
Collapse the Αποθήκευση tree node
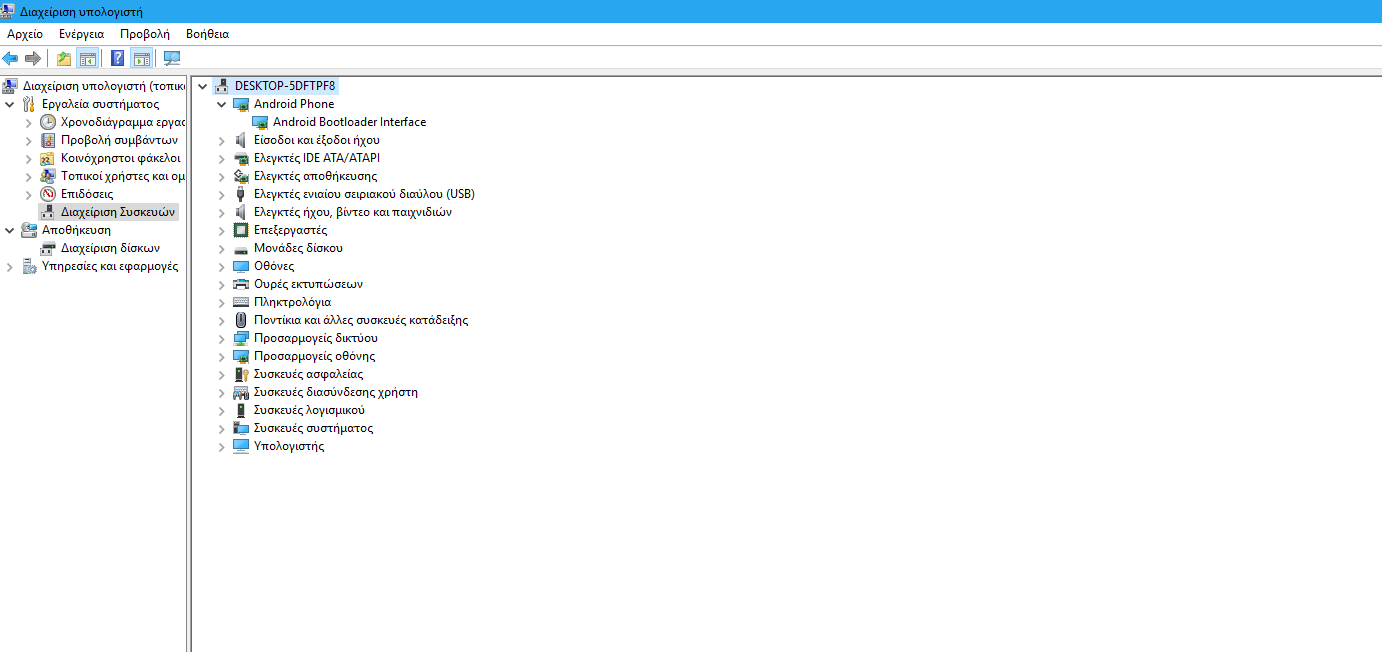(10, 230)
